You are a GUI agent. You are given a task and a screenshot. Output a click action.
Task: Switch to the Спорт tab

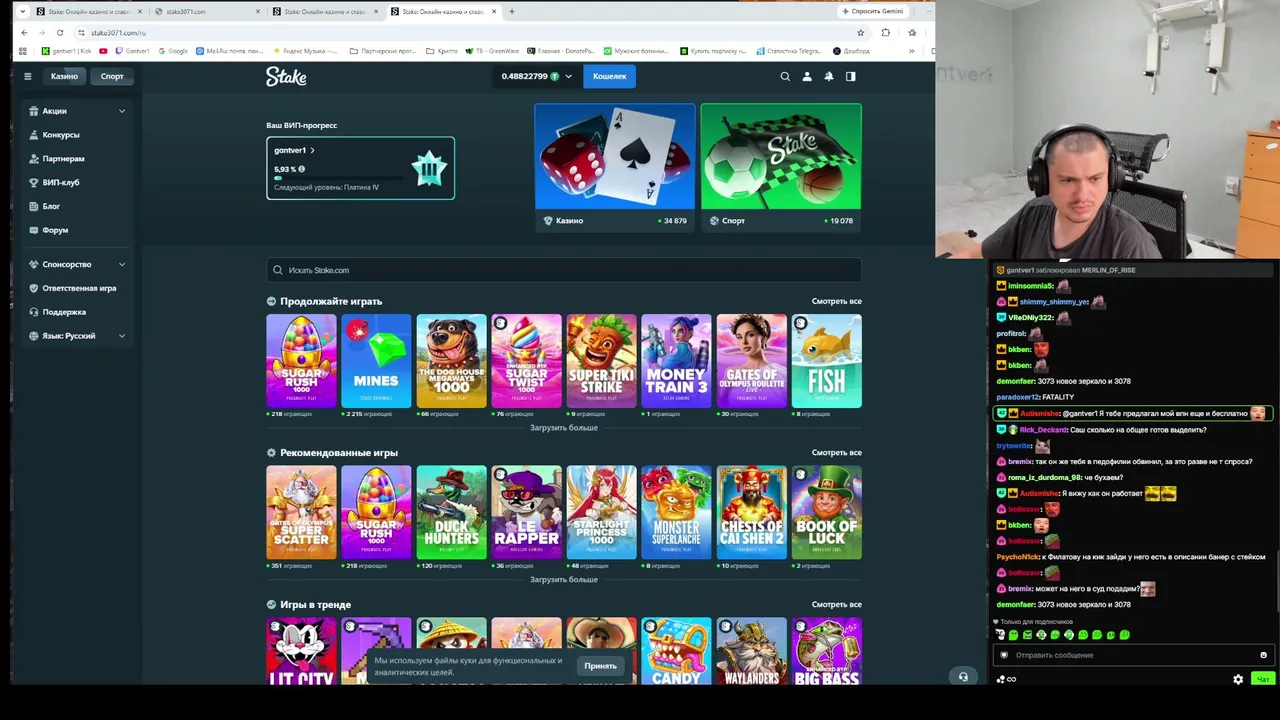112,76
